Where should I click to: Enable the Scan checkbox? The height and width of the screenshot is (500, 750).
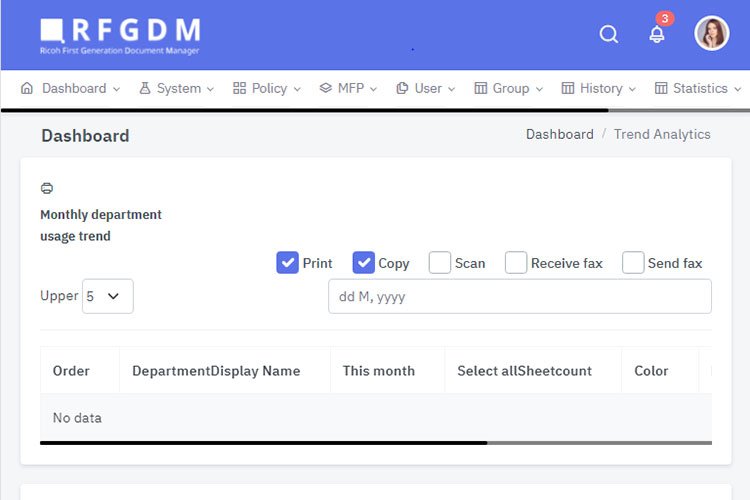click(440, 263)
